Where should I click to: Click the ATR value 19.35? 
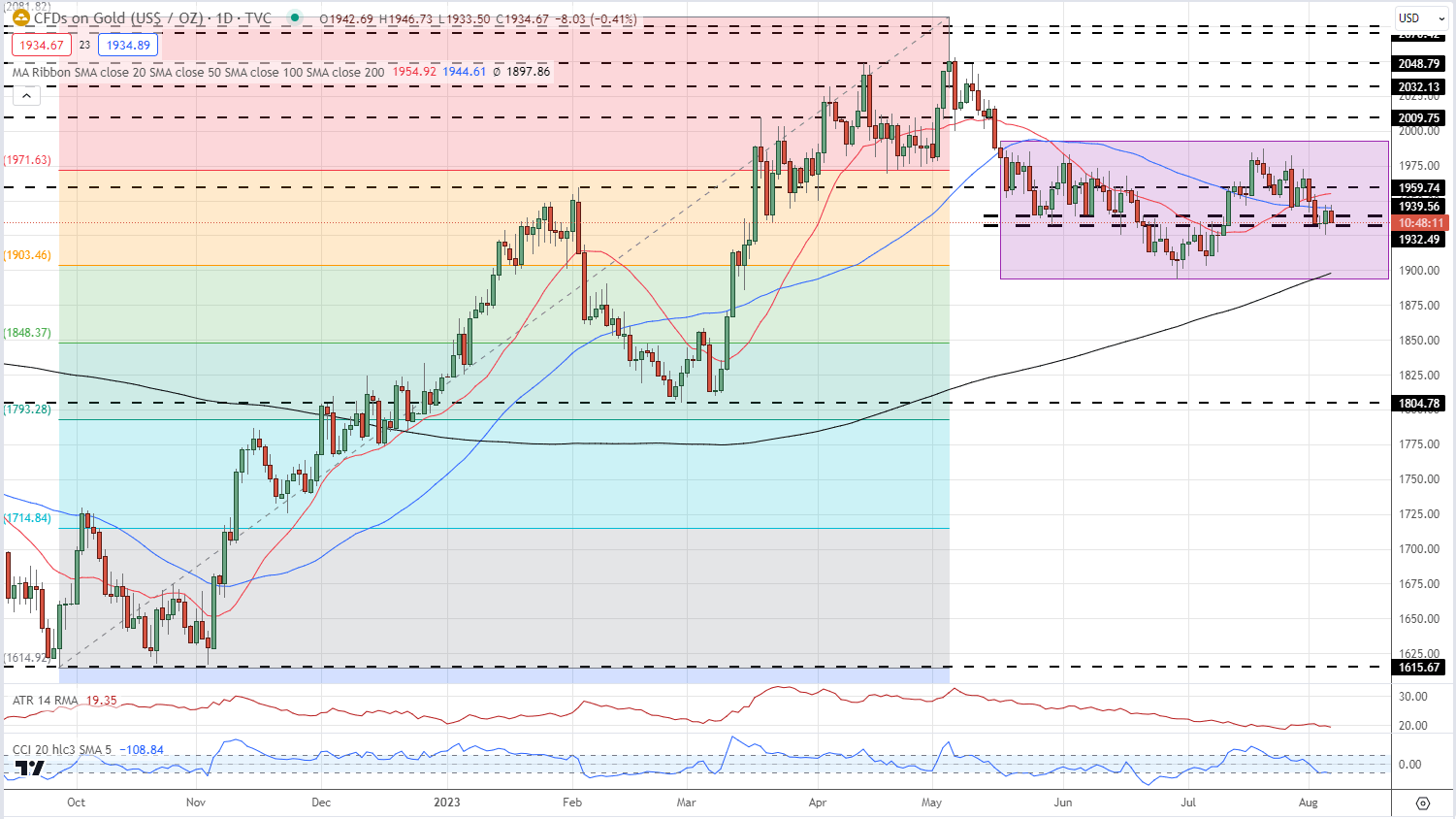[101, 700]
